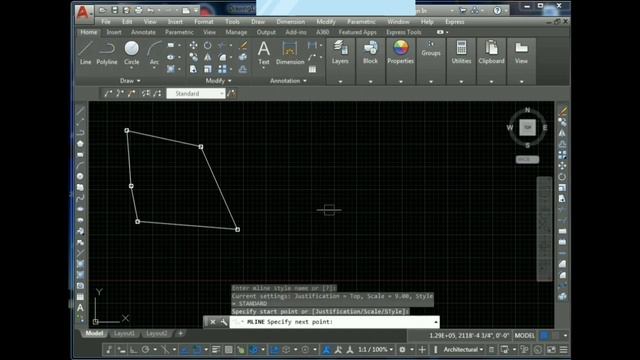This screenshot has height=360, width=640.
Task: Expand the Annotation panel flyout
Action: click(x=288, y=81)
